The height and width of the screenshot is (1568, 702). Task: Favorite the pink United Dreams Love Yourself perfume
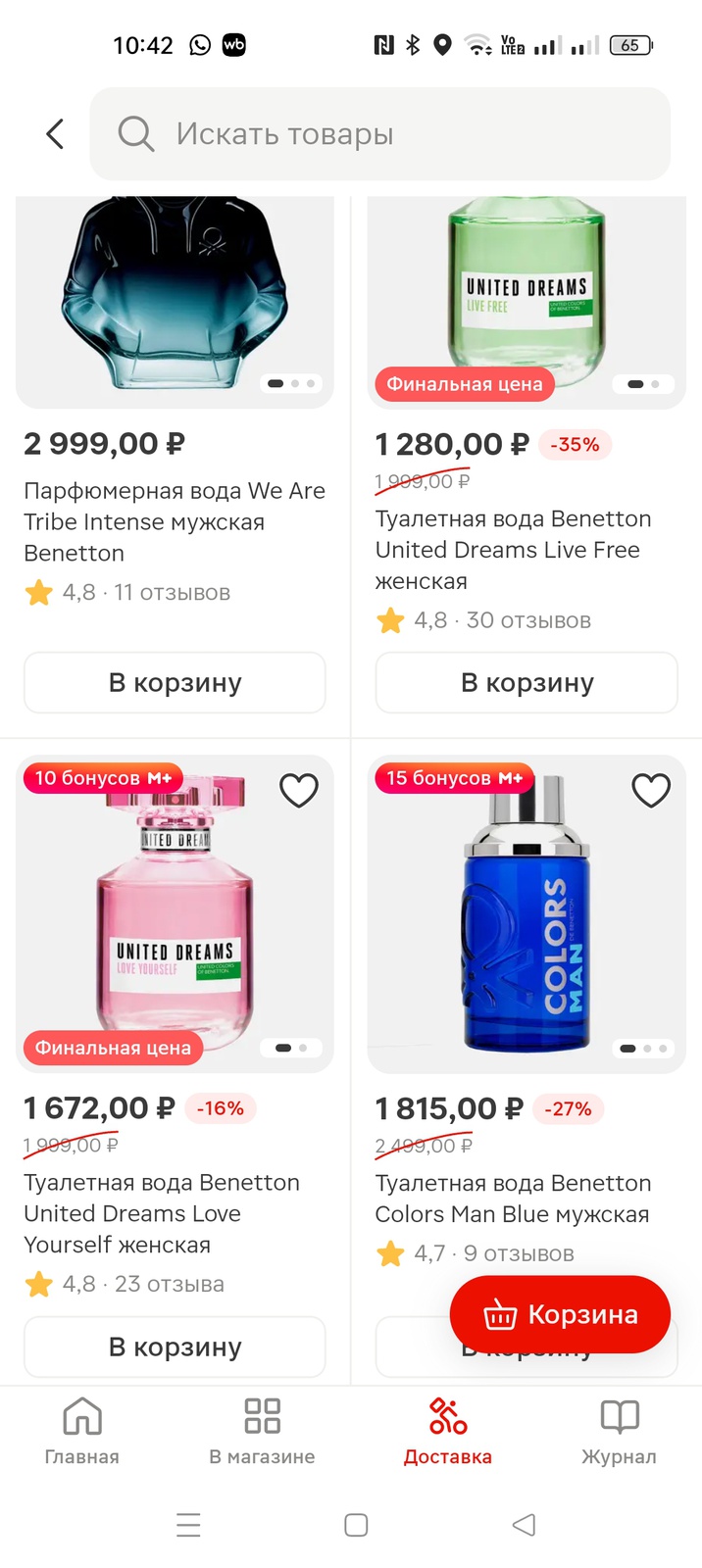click(299, 790)
